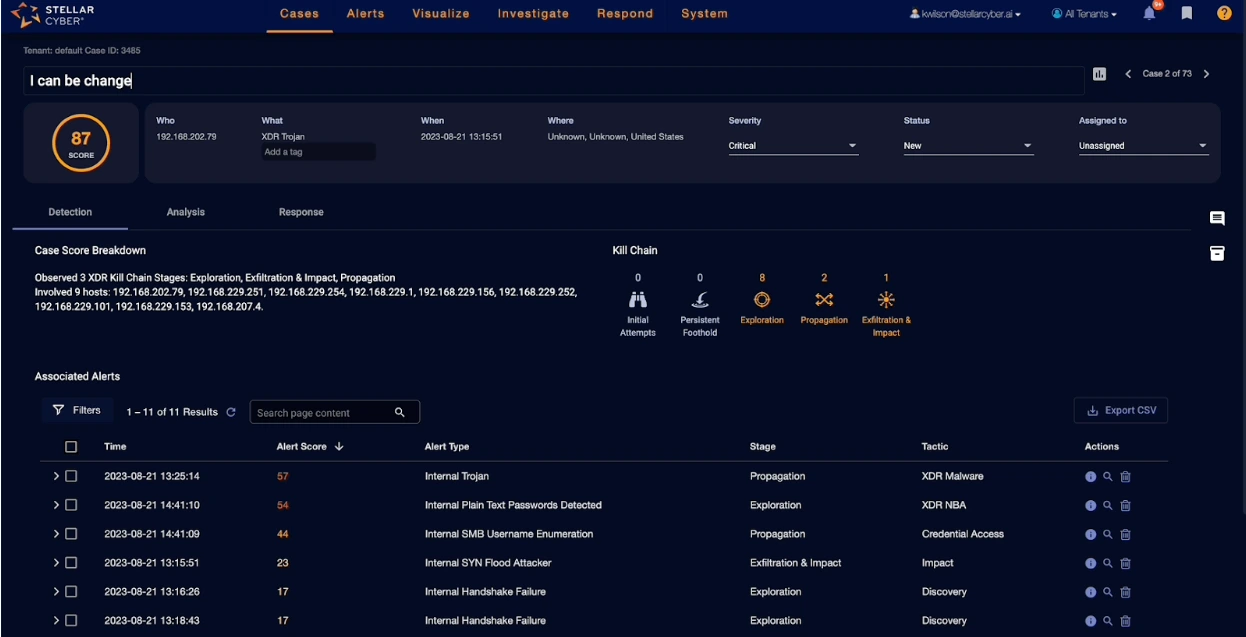Click the 87 score circle
The width and height of the screenshot is (1246, 637).
(81, 144)
